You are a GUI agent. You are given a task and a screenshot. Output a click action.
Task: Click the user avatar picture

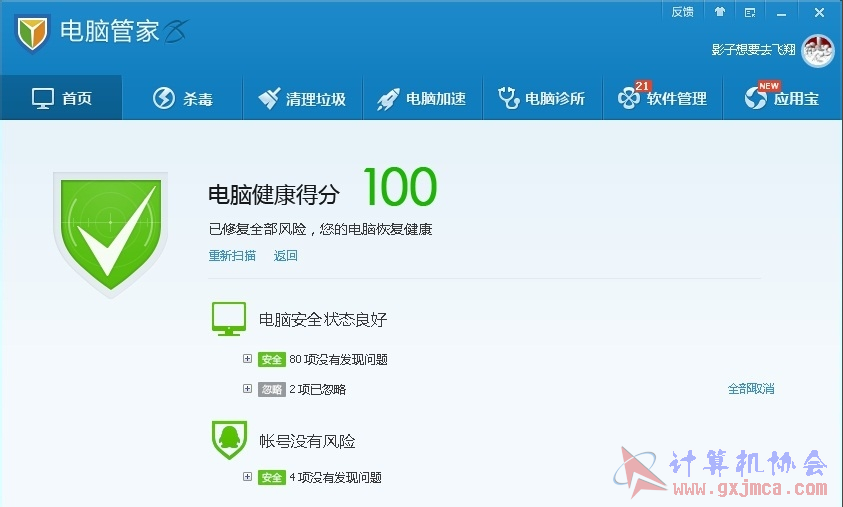click(x=817, y=51)
